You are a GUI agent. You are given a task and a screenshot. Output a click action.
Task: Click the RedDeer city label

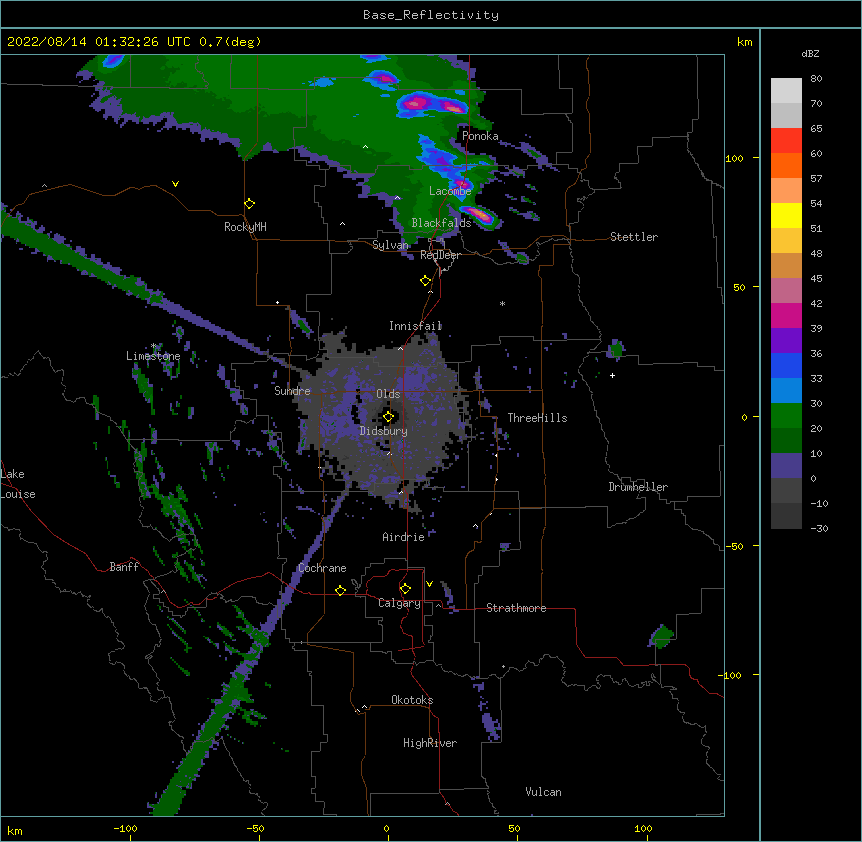pyautogui.click(x=440, y=255)
